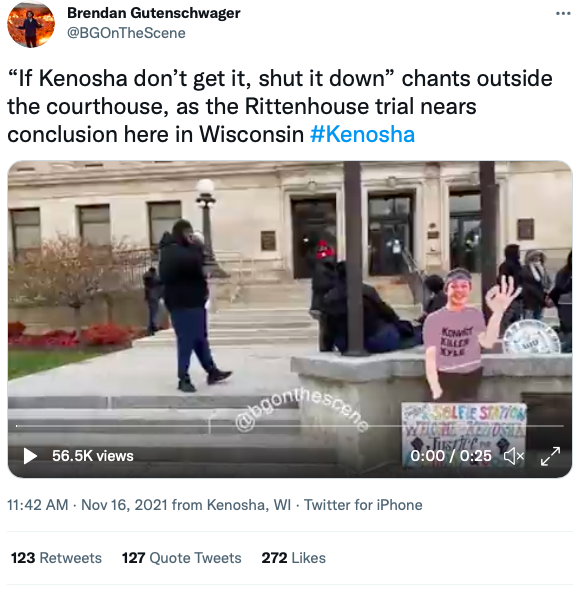The image size is (582, 593).
Task: Open Brendan Gutenschwager's profile picture
Action: click(31, 24)
